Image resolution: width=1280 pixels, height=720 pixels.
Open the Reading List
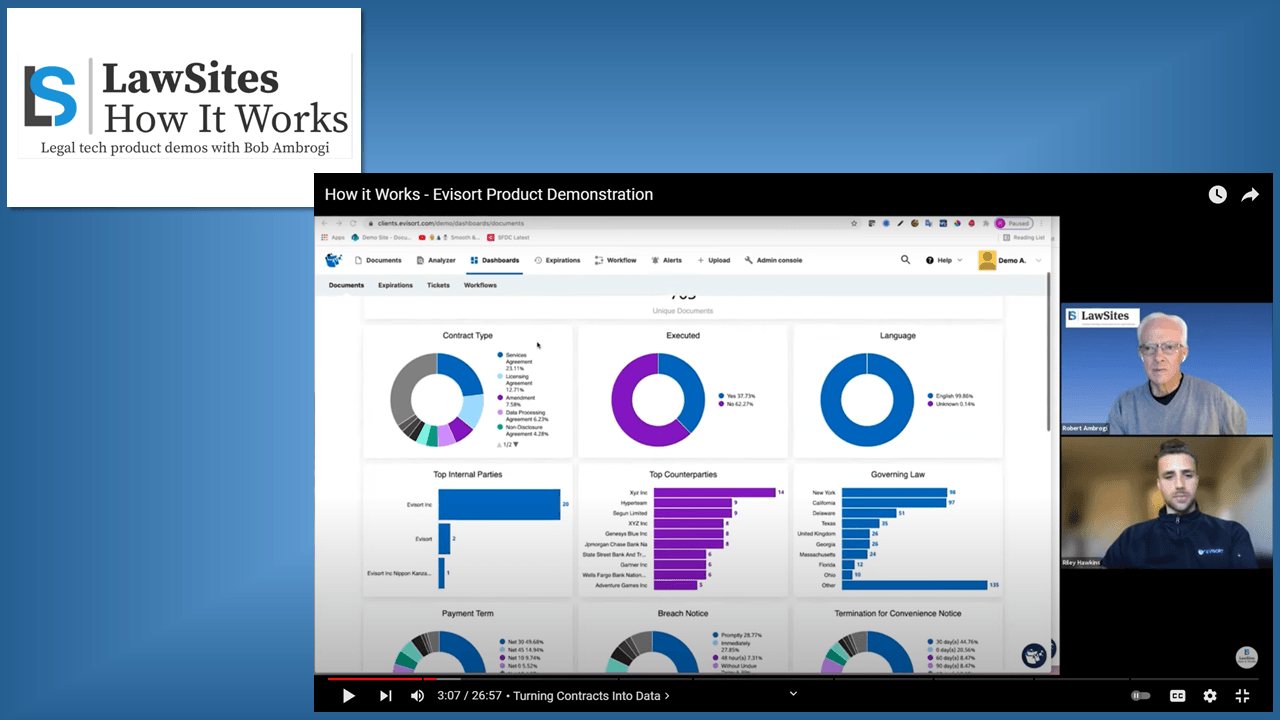(1025, 238)
